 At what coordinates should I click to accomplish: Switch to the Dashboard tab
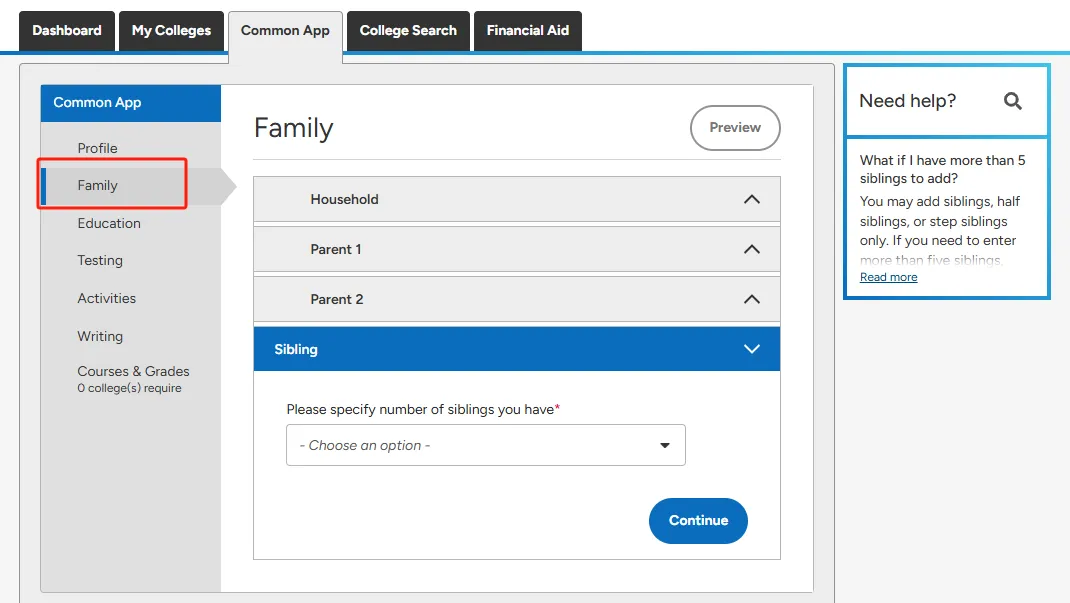(67, 31)
